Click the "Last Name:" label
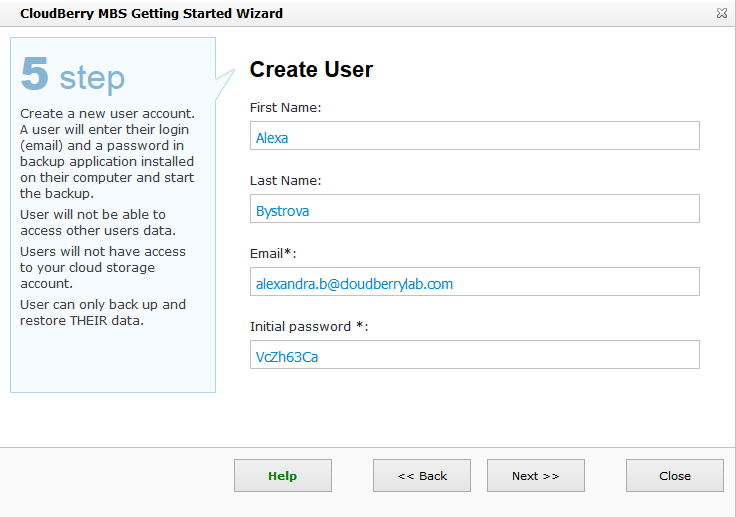Screen dimensions: 736x517 pos(285,180)
